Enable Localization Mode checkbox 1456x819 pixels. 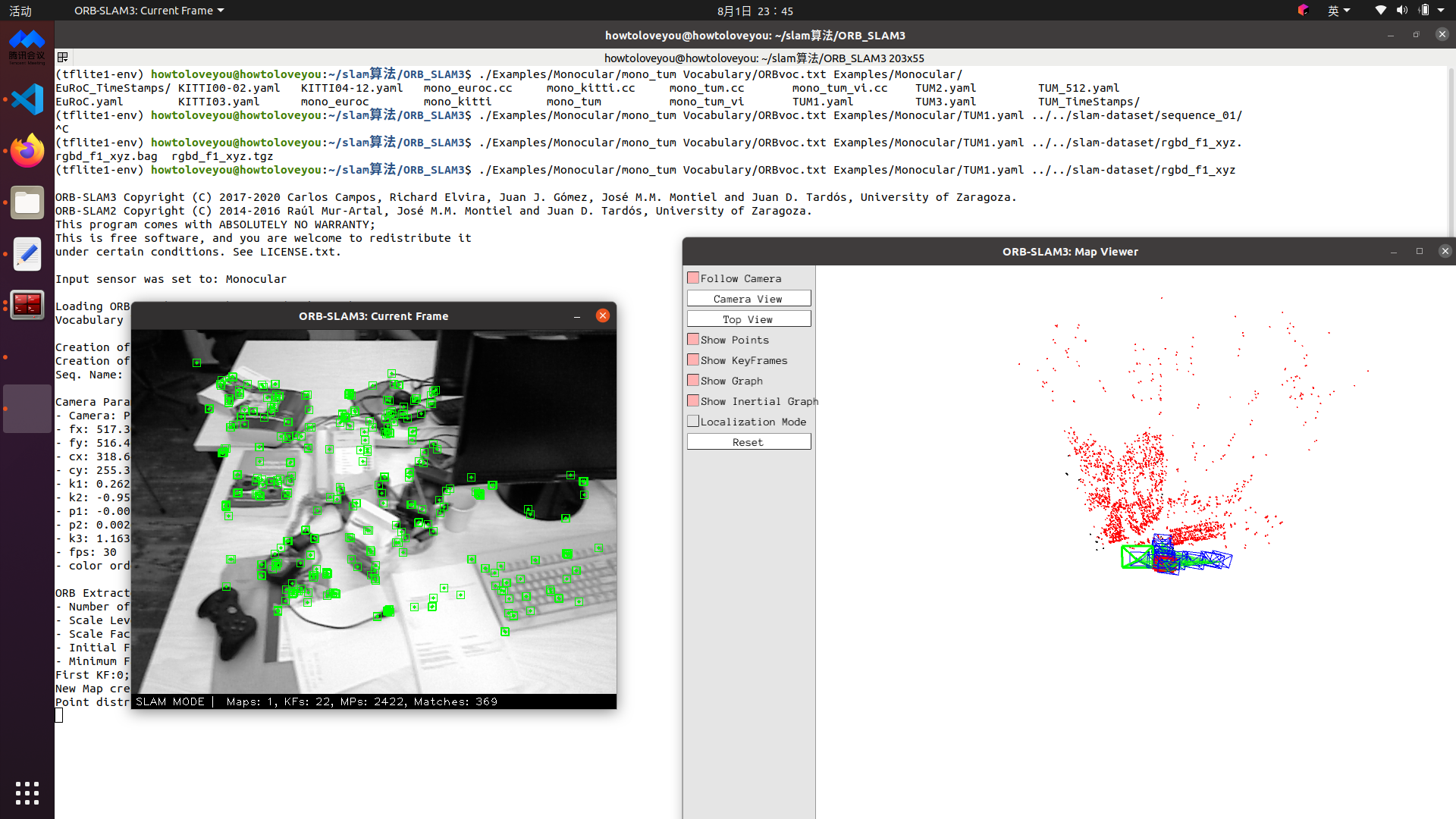[693, 421]
